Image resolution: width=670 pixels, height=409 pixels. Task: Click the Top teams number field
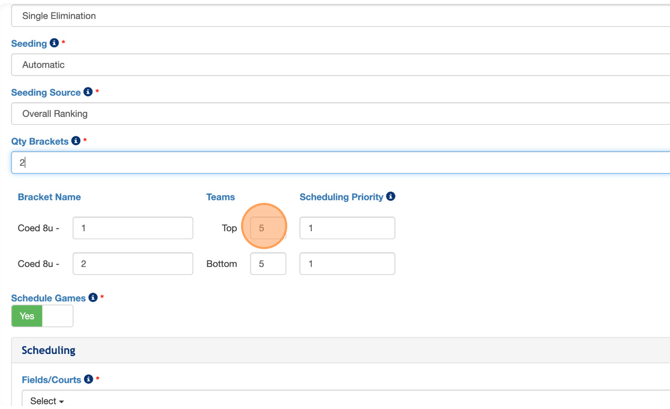[267, 228]
